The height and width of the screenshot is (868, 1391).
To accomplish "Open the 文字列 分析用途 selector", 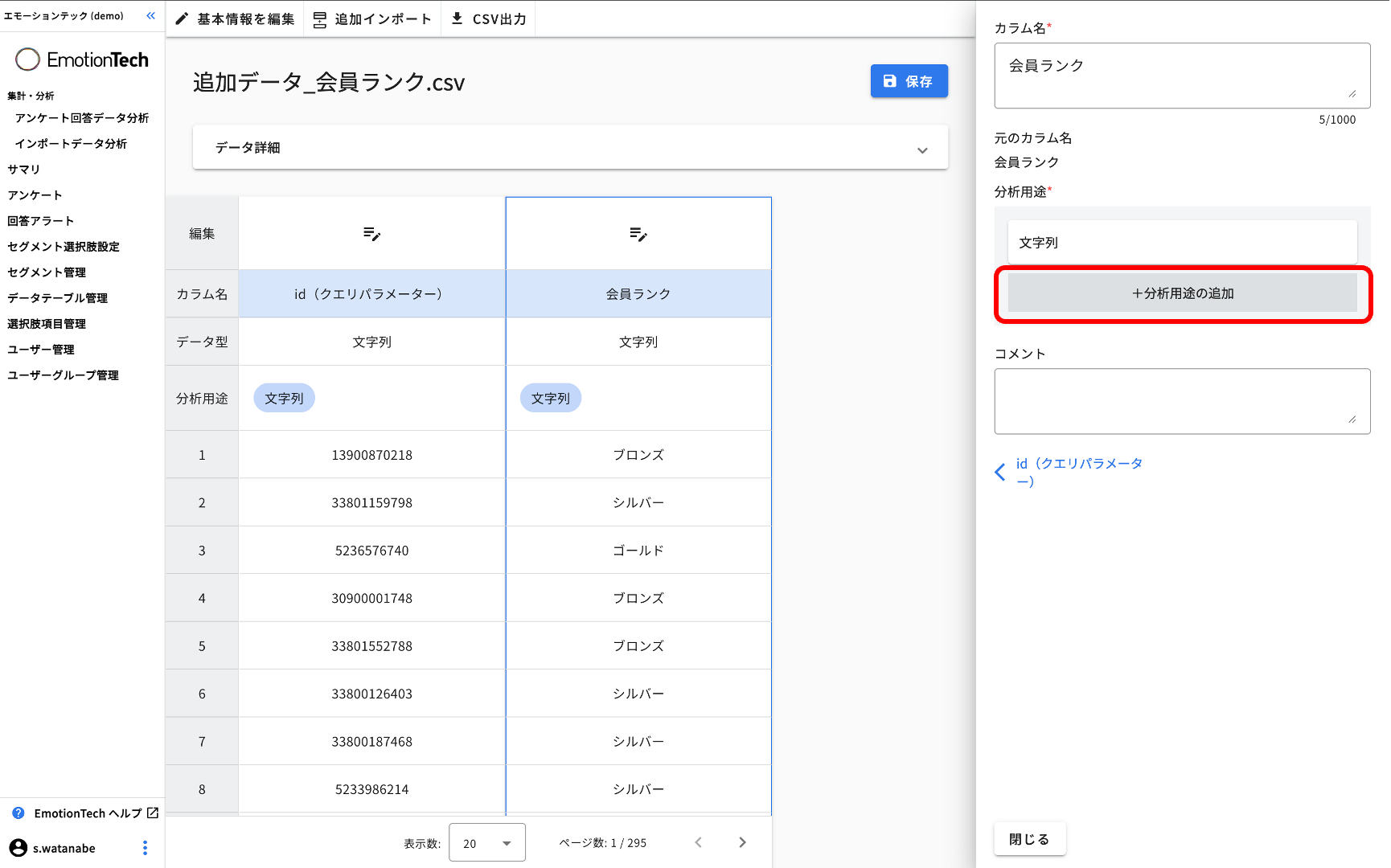I will (1182, 242).
